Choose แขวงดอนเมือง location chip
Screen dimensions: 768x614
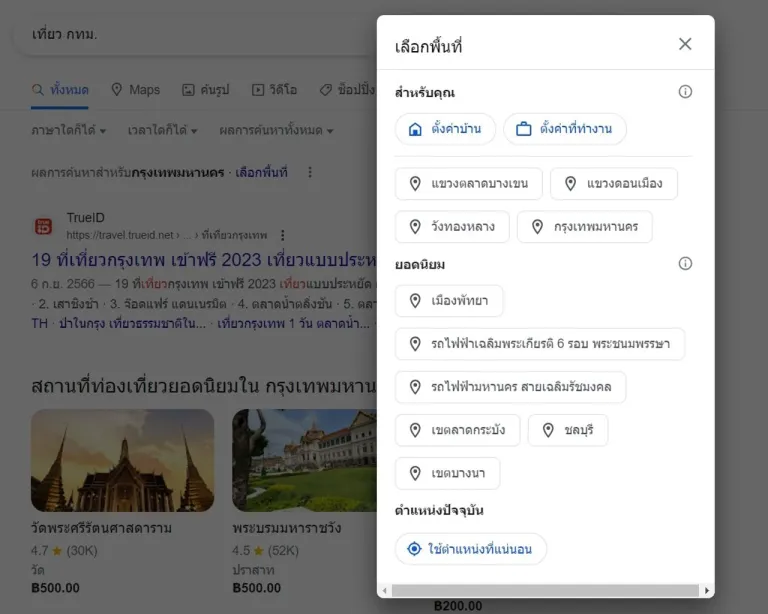tap(614, 184)
